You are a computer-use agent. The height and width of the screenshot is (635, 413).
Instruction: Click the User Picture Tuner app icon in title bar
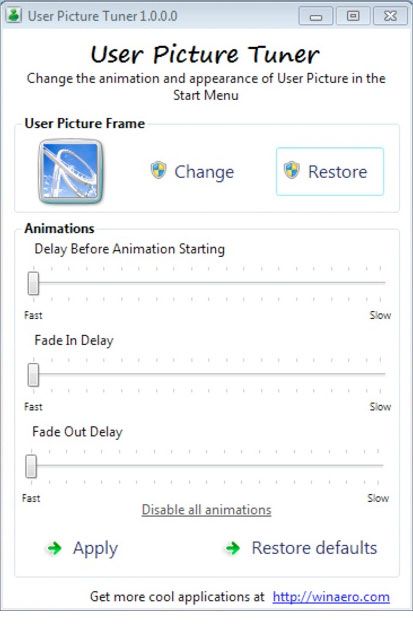[13, 16]
